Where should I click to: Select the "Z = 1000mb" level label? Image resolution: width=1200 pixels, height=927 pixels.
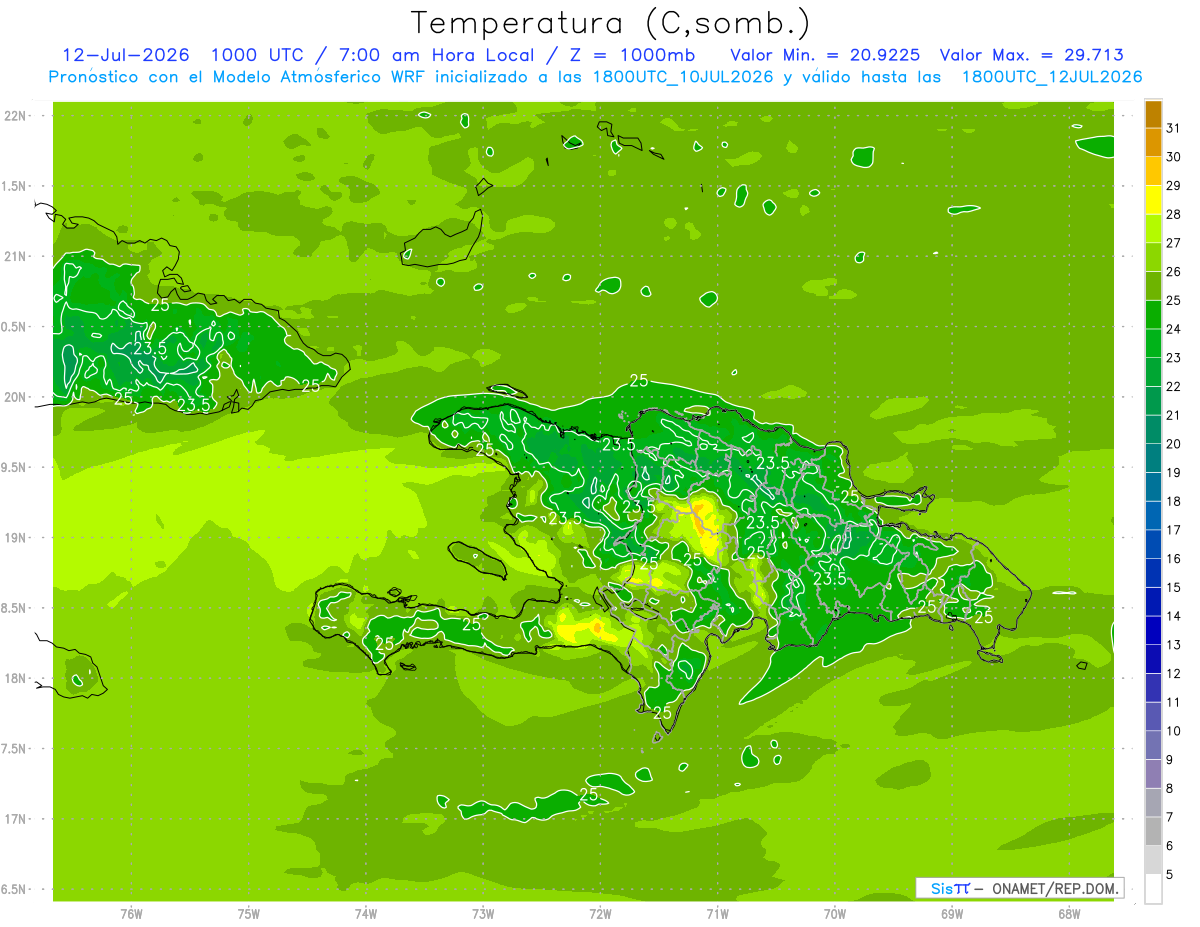click(630, 55)
